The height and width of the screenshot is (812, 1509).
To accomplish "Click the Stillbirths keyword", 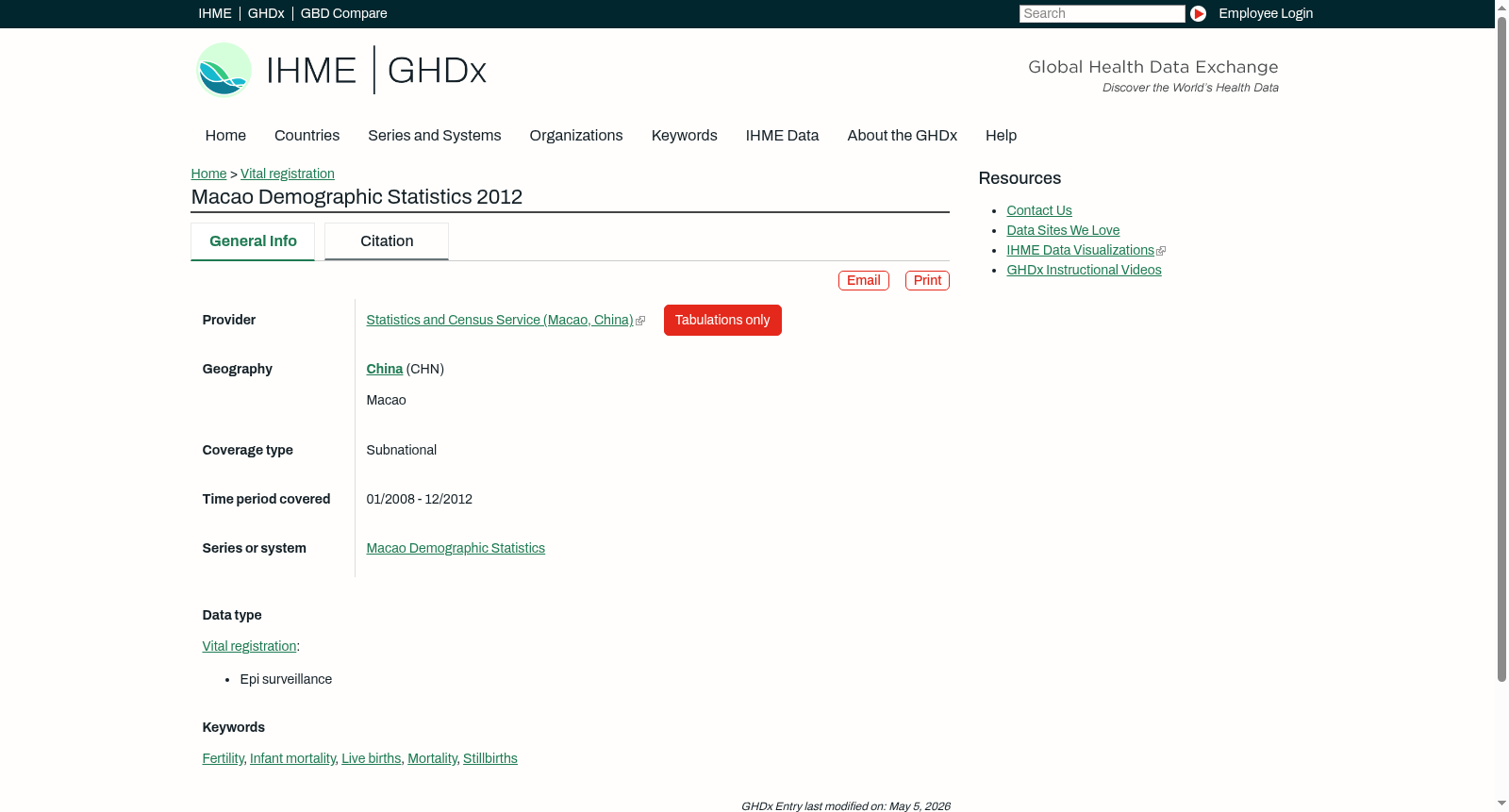I will pyautogui.click(x=490, y=759).
